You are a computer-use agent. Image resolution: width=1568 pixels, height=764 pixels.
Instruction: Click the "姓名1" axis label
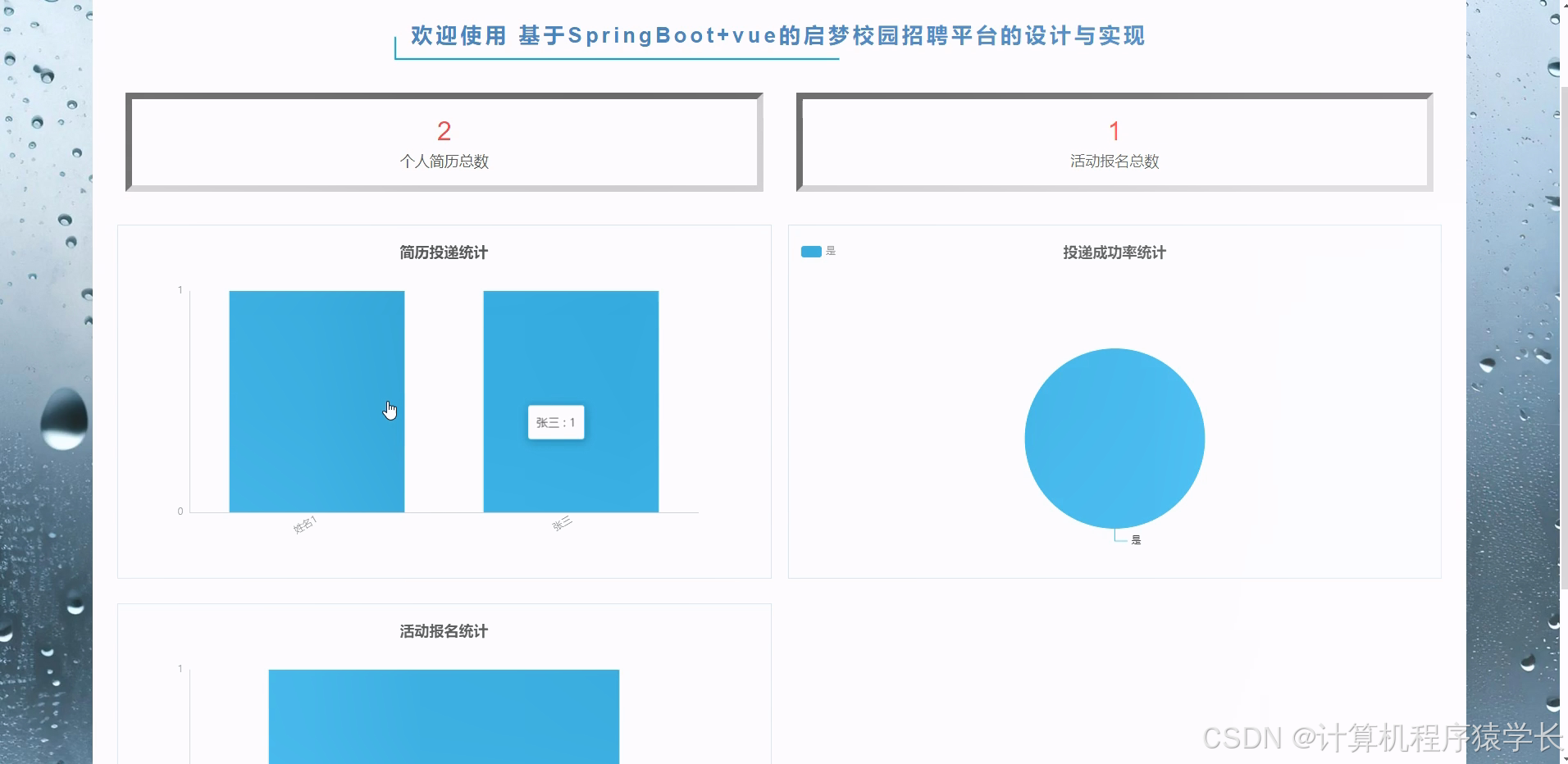pos(303,525)
